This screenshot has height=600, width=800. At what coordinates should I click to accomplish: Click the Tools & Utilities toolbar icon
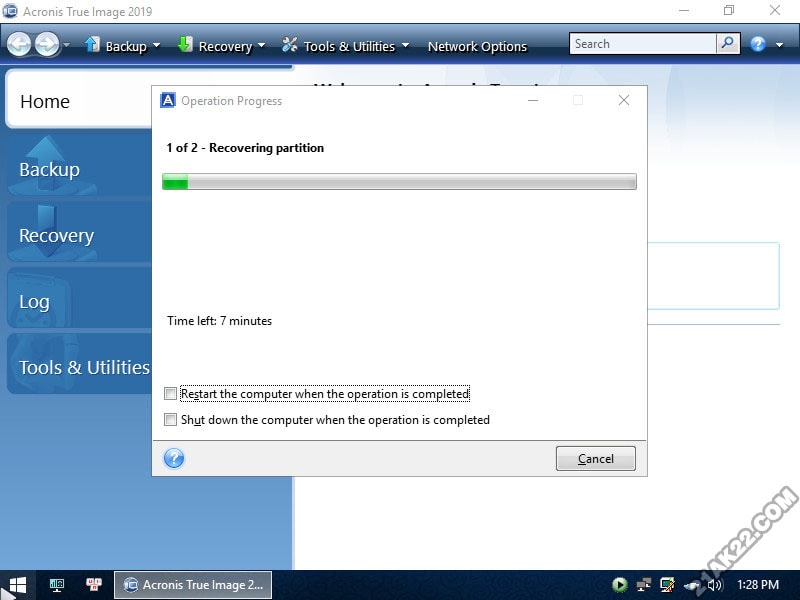(x=290, y=45)
